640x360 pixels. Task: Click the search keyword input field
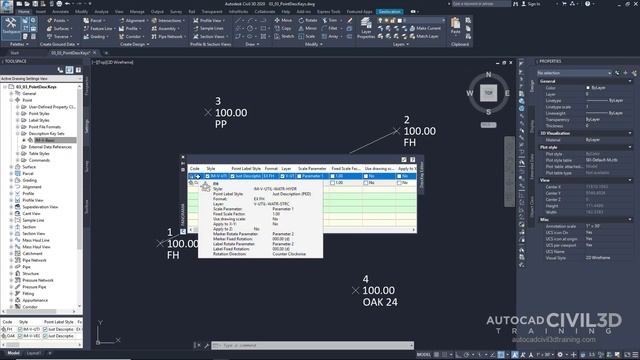(x=481, y=4)
